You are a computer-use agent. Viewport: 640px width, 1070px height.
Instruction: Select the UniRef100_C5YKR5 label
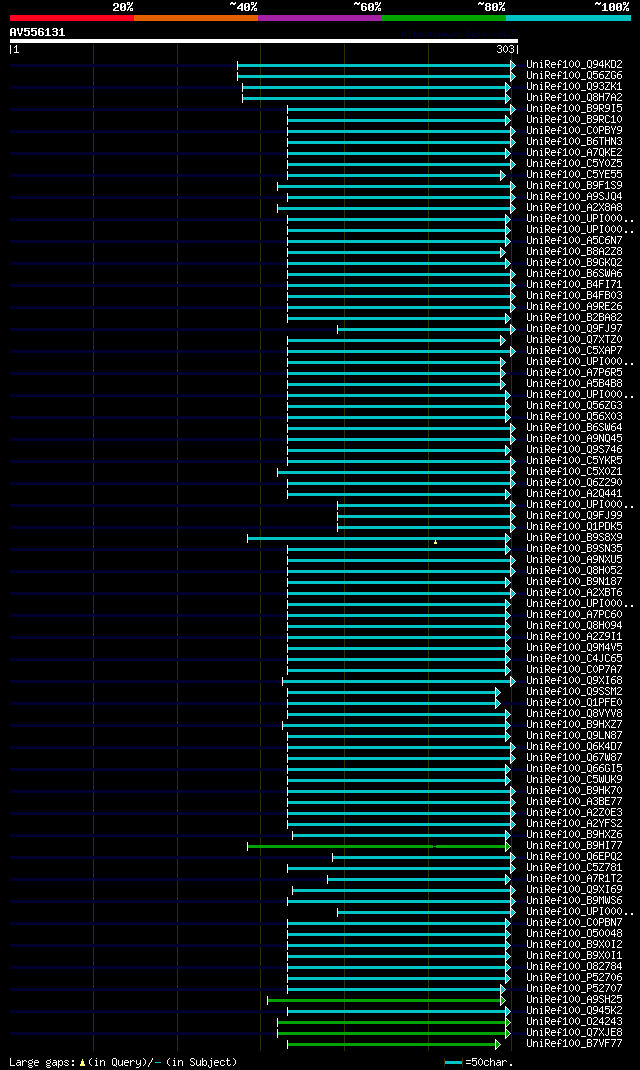pyautogui.click(x=574, y=461)
